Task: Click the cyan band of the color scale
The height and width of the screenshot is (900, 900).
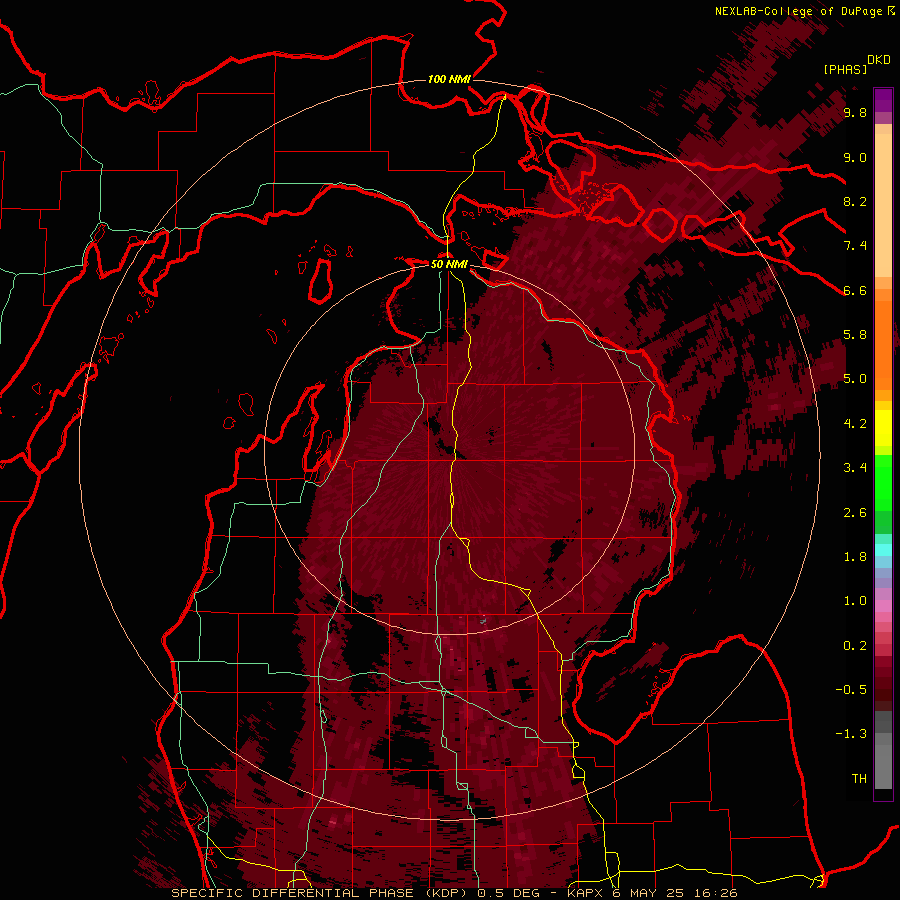Action: [883, 550]
